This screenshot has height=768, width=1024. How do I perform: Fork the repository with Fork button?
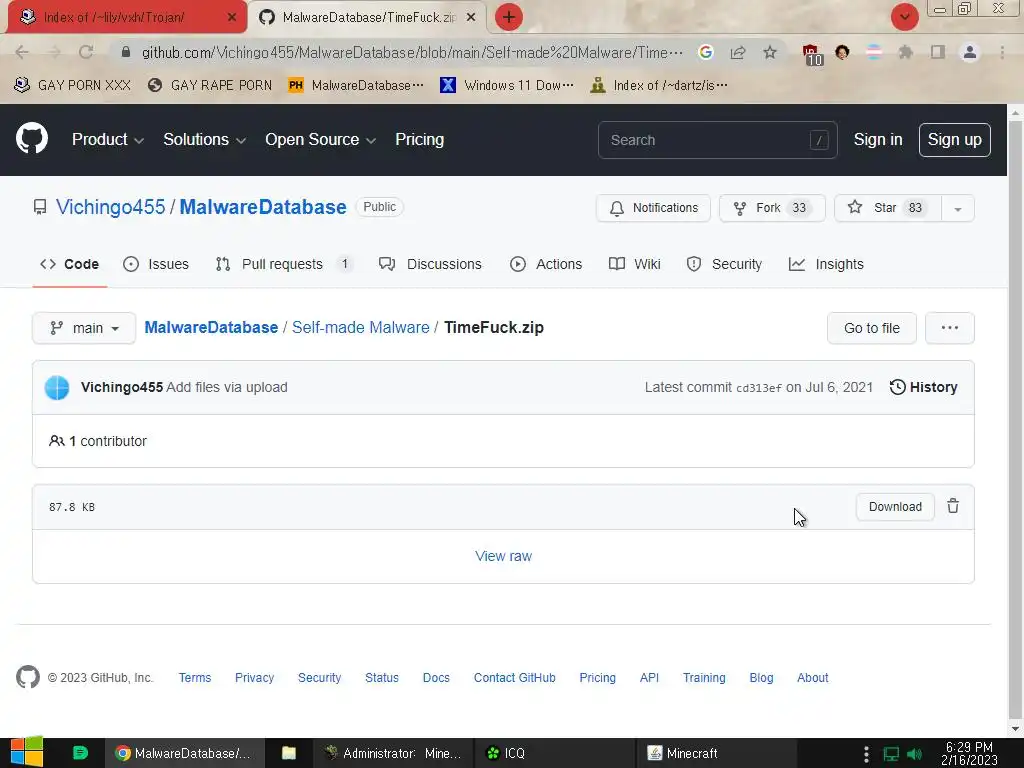772,208
